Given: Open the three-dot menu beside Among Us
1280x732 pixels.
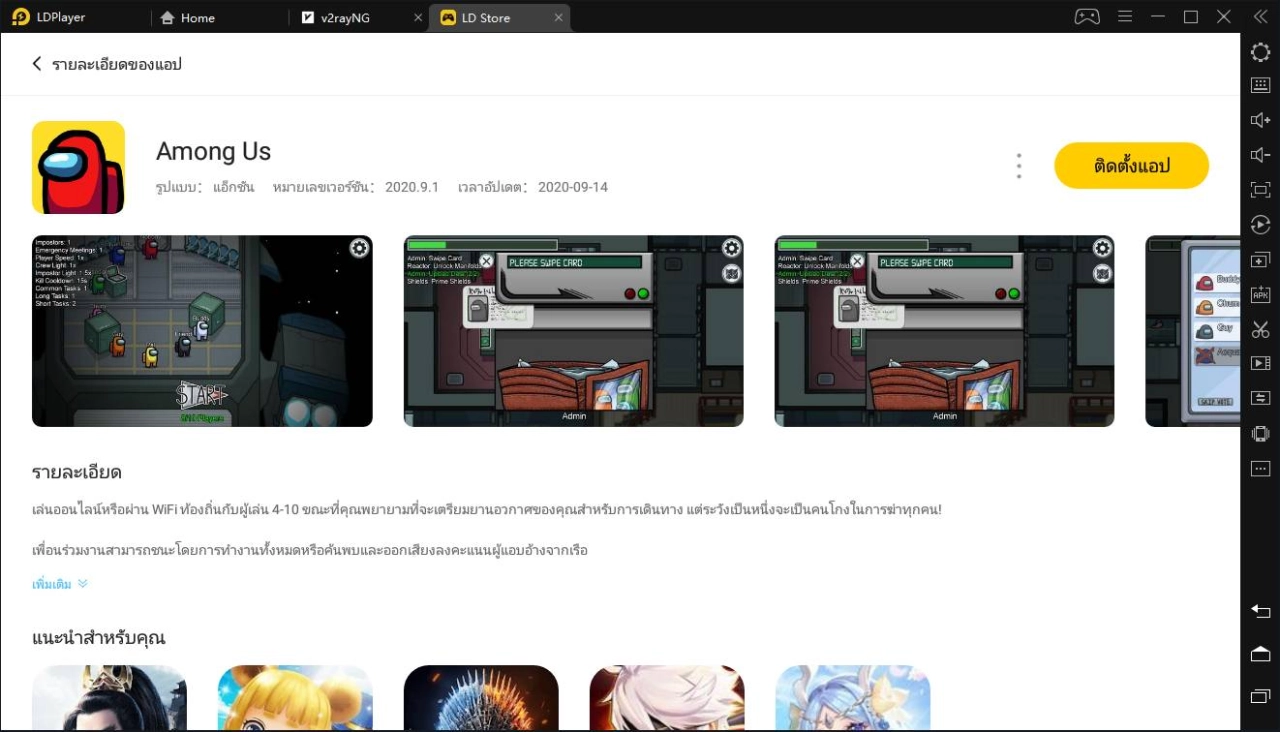Looking at the screenshot, I should (1018, 165).
